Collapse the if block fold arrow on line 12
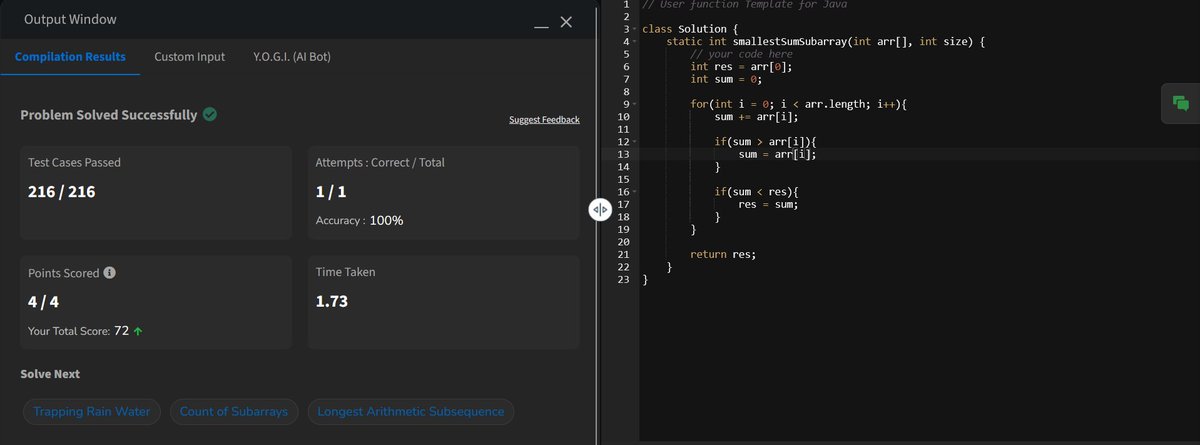Screen dimensions: 1200x445 coord(634,142)
